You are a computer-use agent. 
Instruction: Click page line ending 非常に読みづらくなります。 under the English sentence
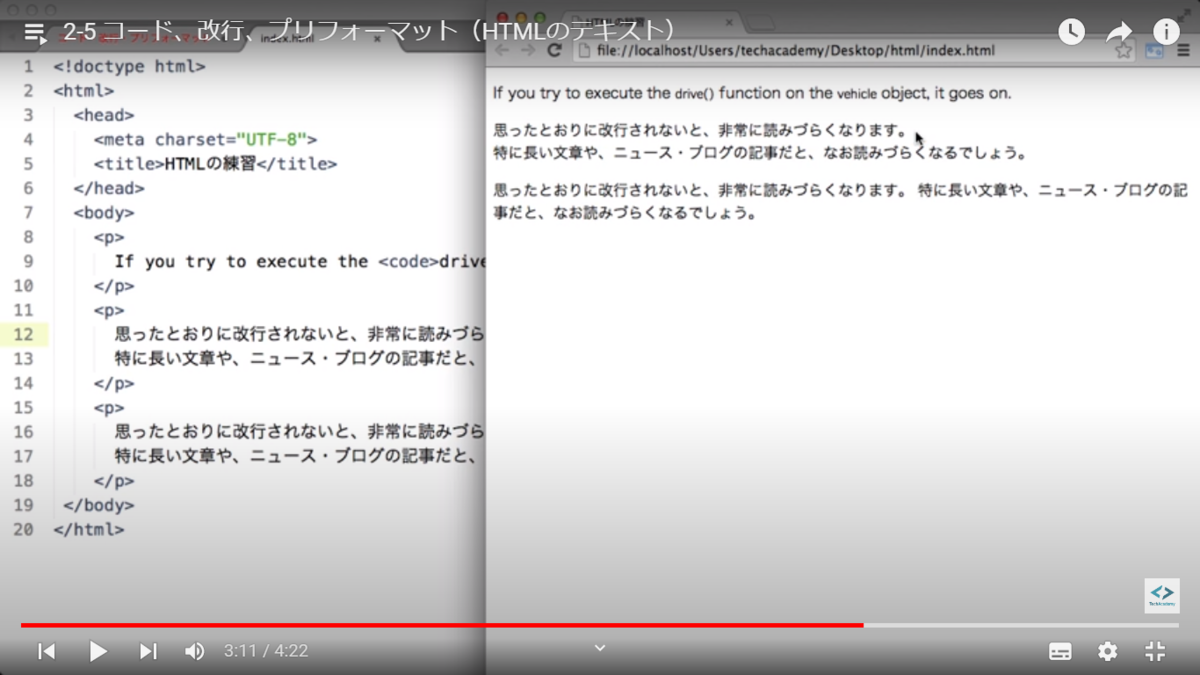click(x=701, y=132)
